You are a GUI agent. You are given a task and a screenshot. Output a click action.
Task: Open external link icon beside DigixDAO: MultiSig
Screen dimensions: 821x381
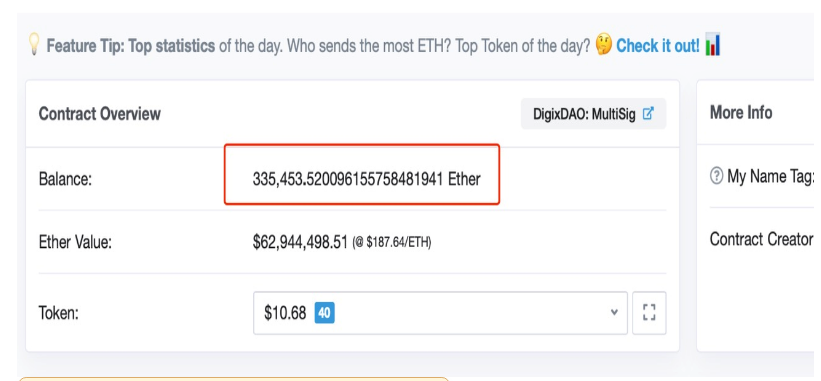[x=648, y=114]
